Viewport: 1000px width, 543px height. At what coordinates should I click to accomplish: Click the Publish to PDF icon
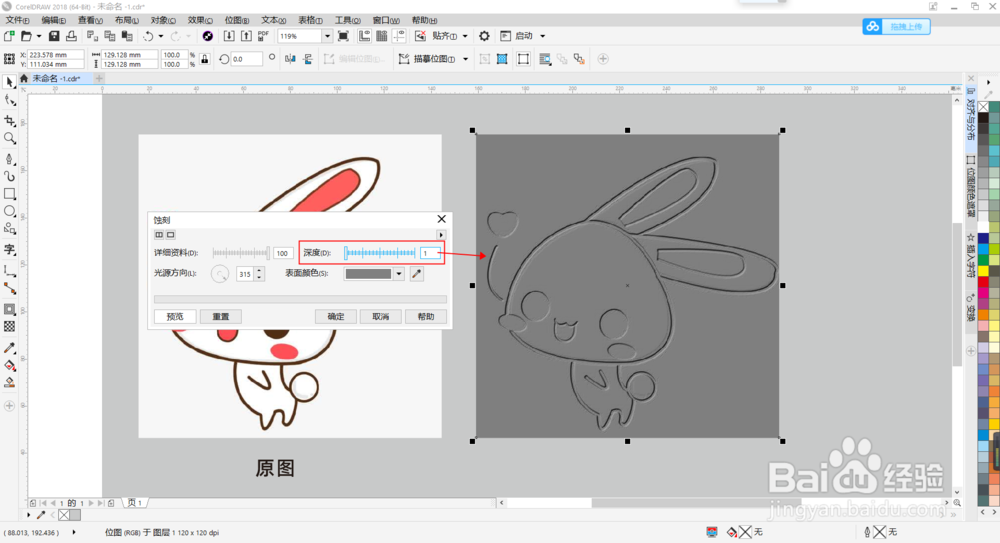[263, 36]
